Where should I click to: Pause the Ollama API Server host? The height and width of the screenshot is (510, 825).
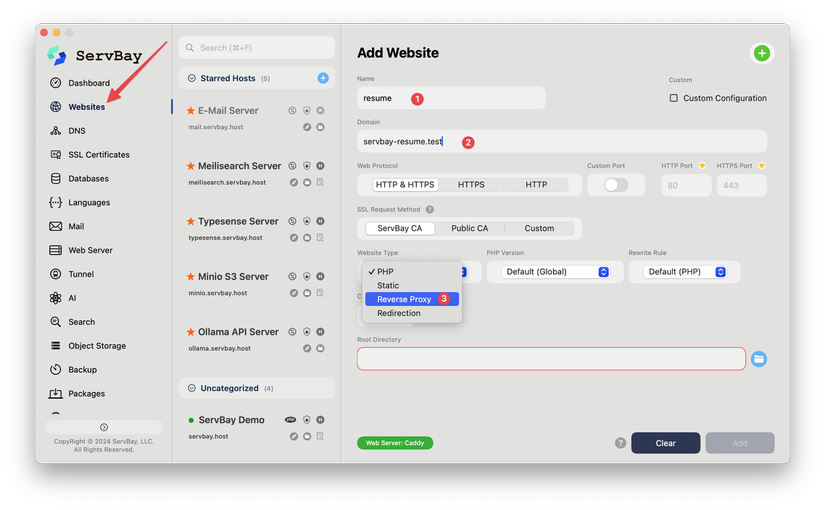[320, 332]
